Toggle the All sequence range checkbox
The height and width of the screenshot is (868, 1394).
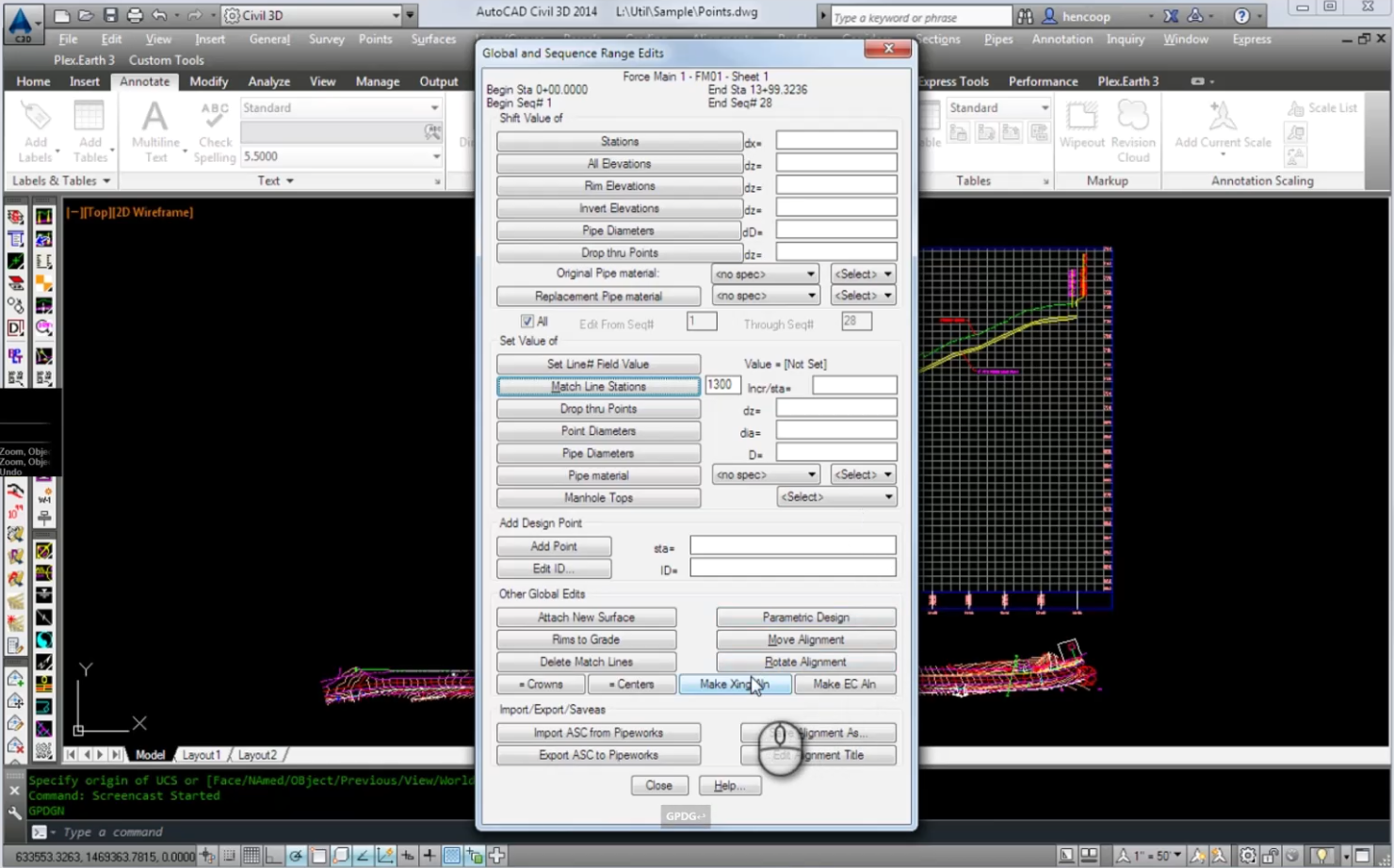(x=527, y=322)
